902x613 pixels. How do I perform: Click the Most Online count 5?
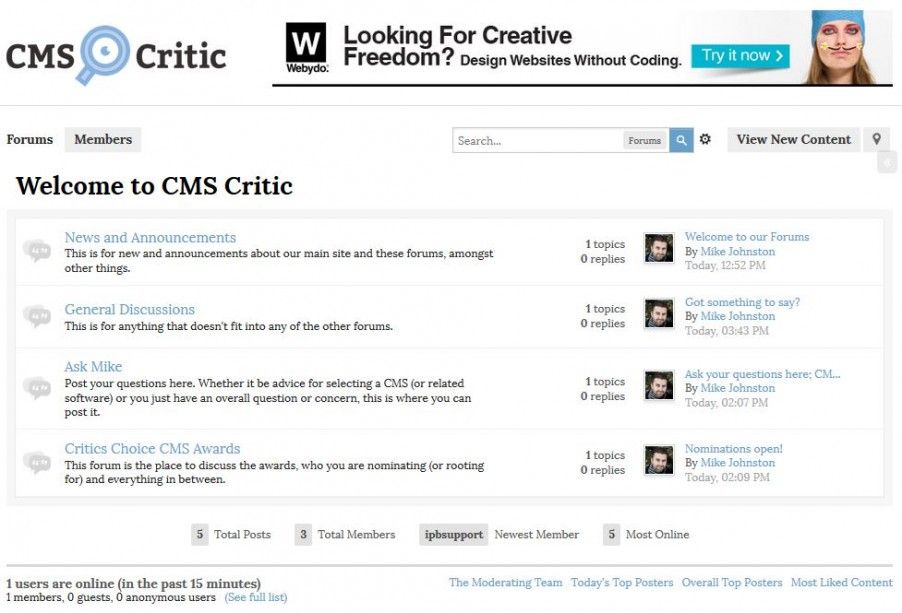pos(611,534)
